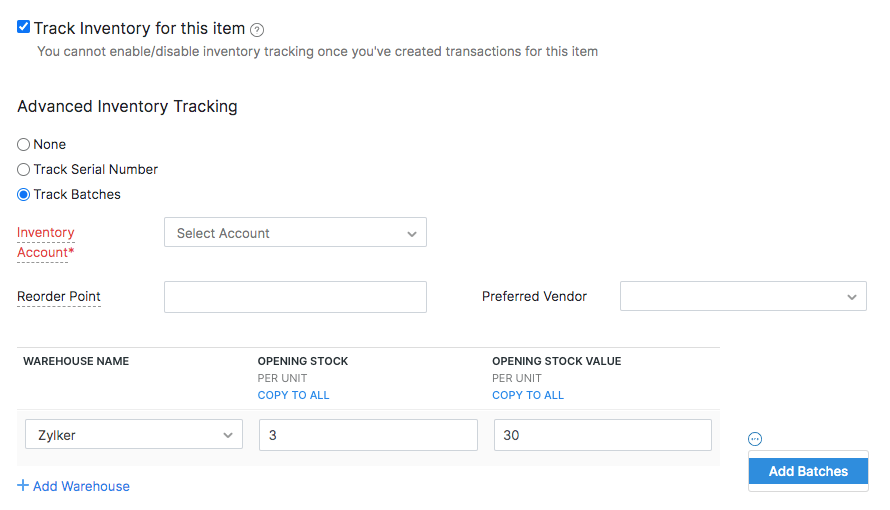
Task: Click the opening stock value field with 30
Action: point(602,435)
